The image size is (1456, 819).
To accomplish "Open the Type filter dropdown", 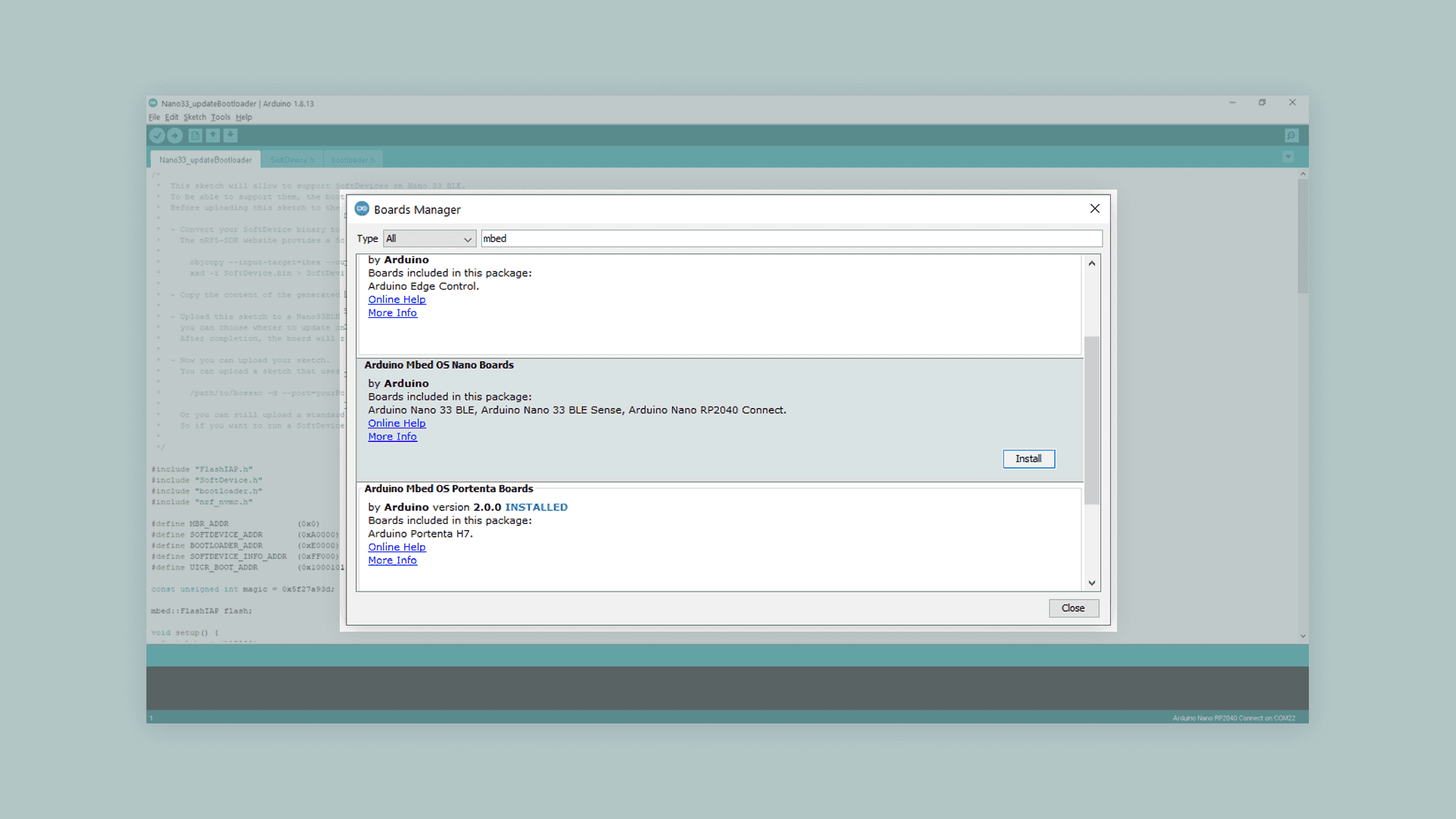I will 429,239.
